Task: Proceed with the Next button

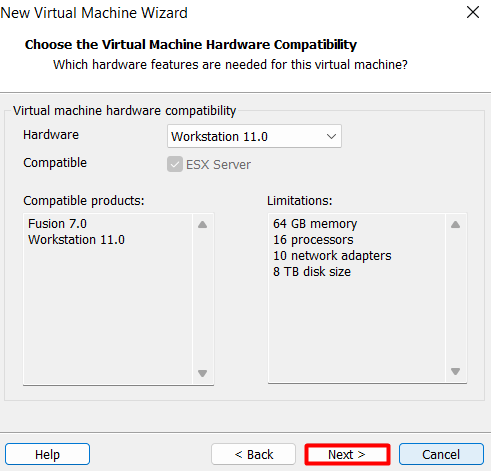Action: click(347, 454)
